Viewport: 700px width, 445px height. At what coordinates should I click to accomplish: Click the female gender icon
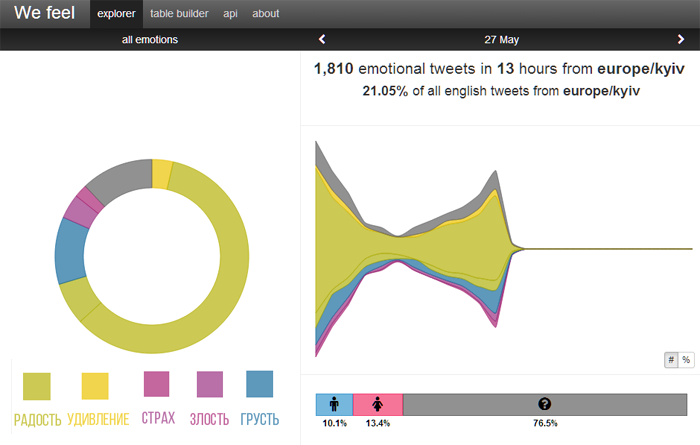click(377, 404)
